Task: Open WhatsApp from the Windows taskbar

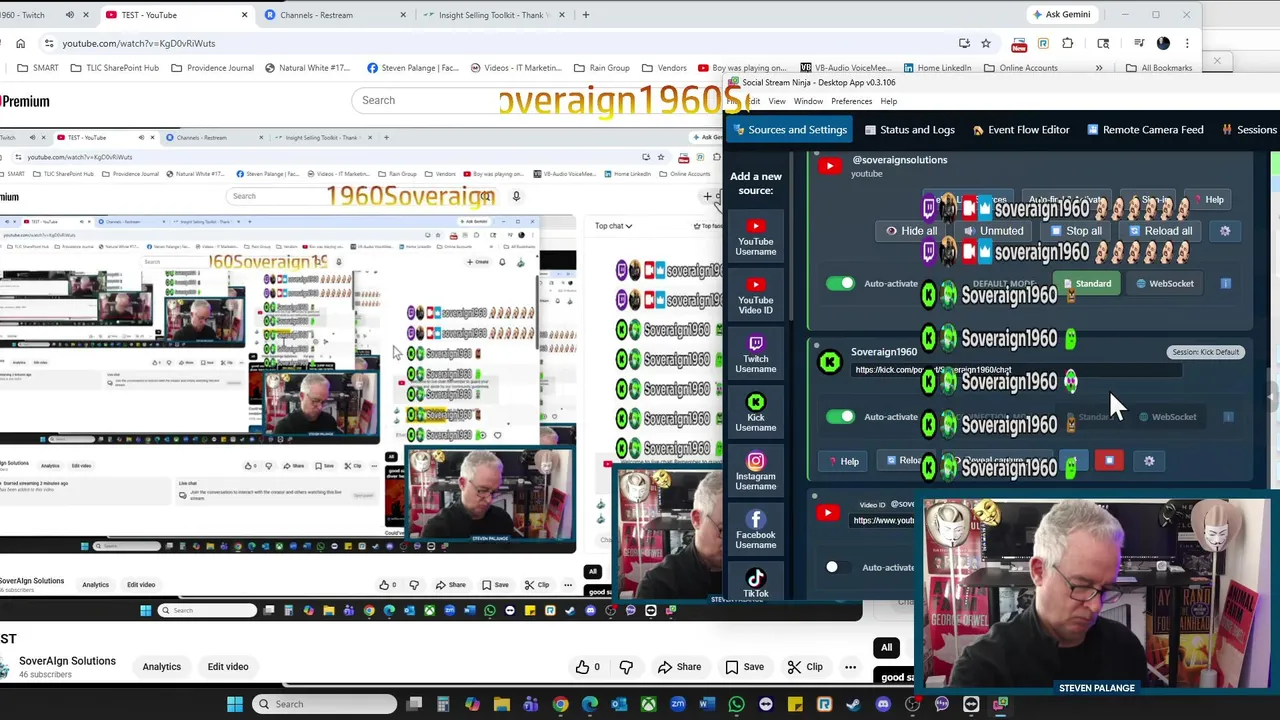Action: tap(736, 704)
